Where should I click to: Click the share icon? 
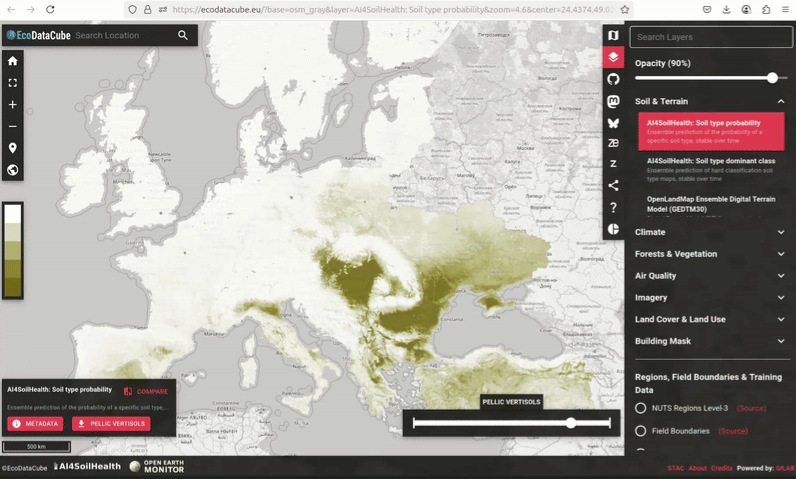point(613,185)
